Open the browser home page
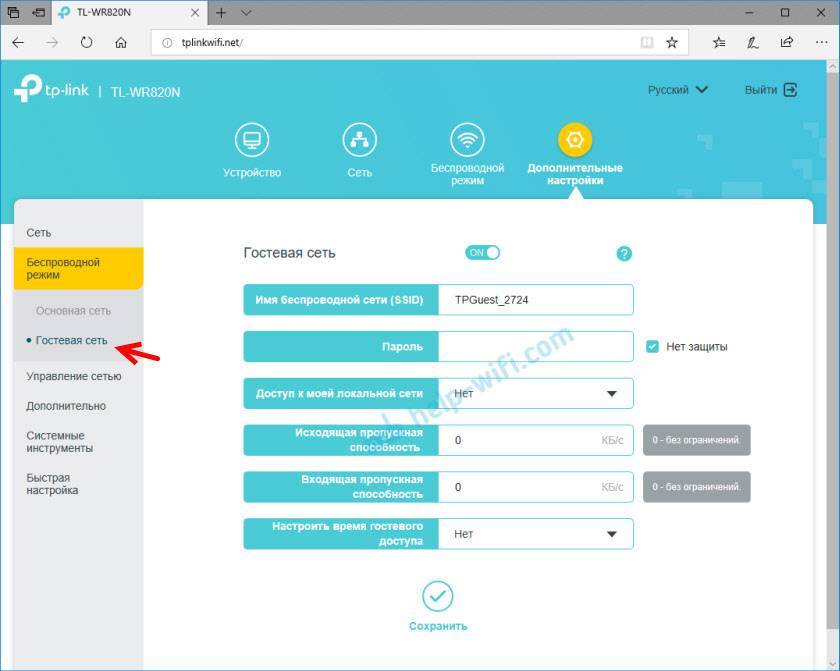Screen dimensions: 840x671 pos(121,43)
